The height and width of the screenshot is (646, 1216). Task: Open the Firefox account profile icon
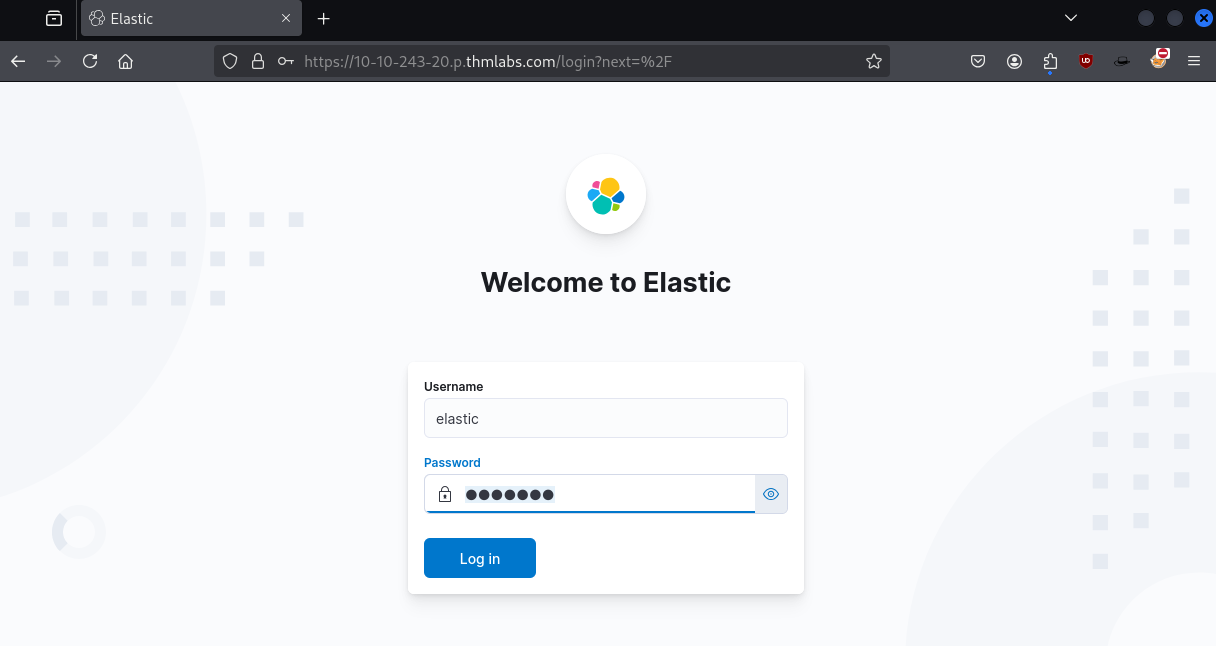(x=1014, y=61)
